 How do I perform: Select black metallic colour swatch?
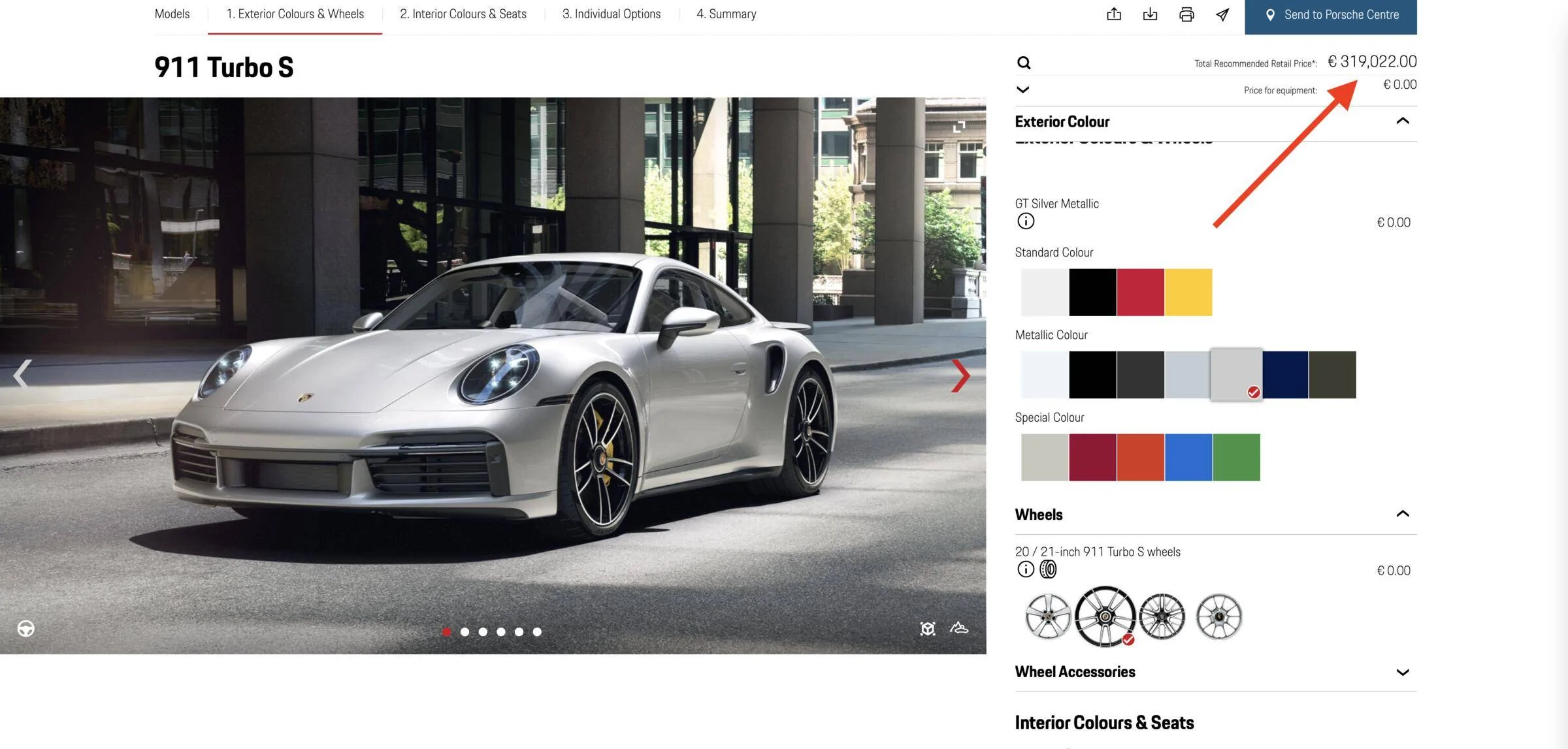coord(1092,375)
